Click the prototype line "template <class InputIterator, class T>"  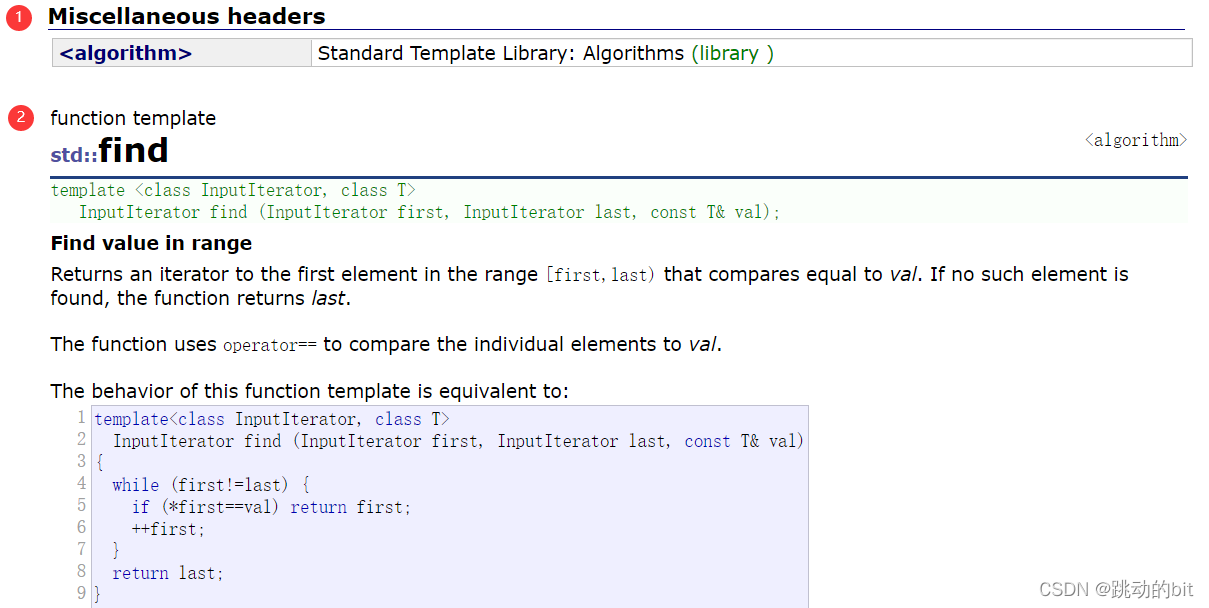coord(233,190)
